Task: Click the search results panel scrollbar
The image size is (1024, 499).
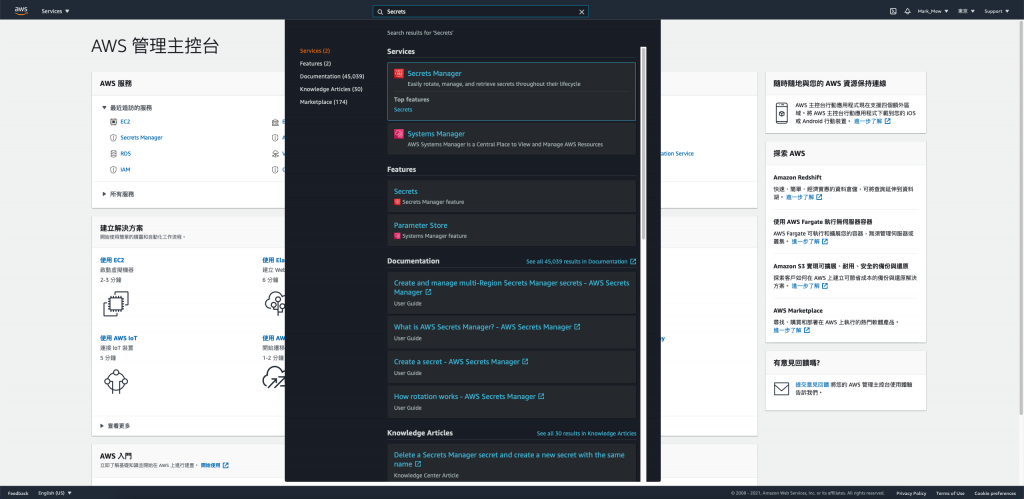Action: pos(643,141)
